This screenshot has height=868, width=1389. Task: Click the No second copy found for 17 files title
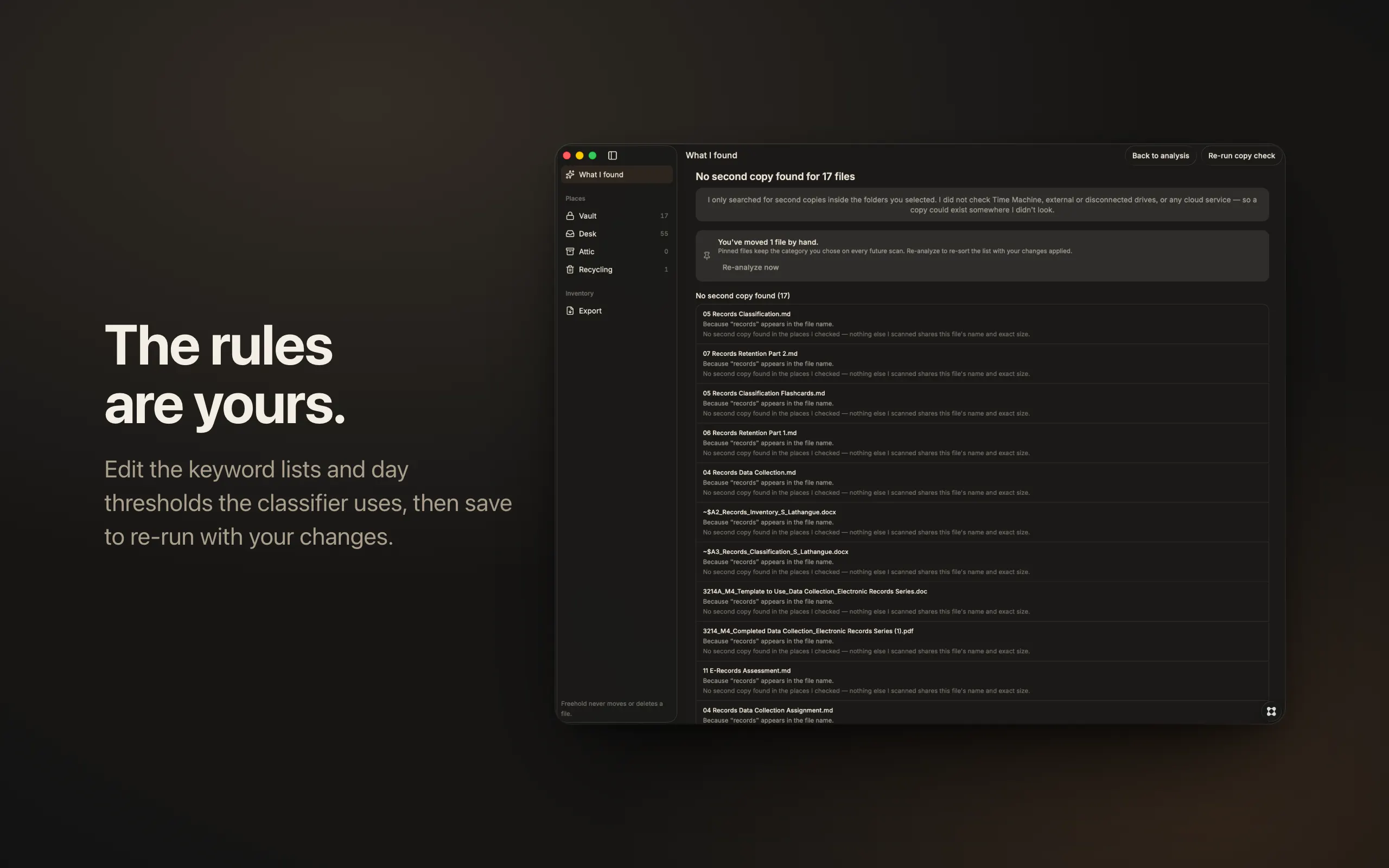coord(775,177)
